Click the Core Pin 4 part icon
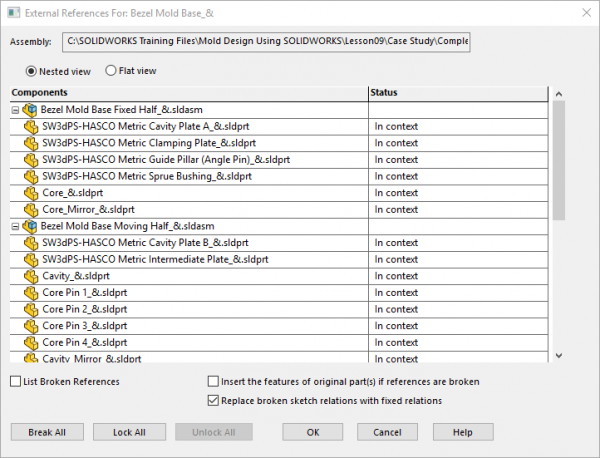 [x=31, y=342]
